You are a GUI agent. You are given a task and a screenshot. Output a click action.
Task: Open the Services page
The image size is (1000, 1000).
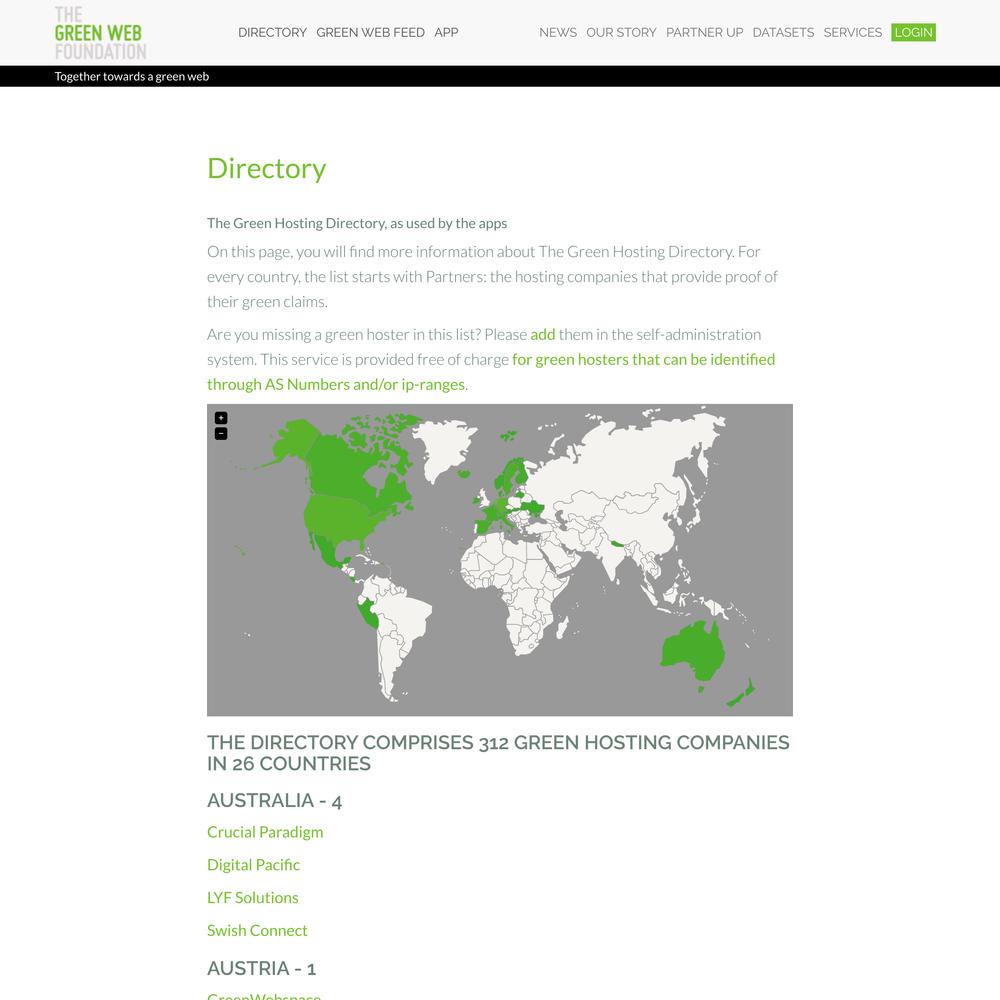[x=853, y=33]
